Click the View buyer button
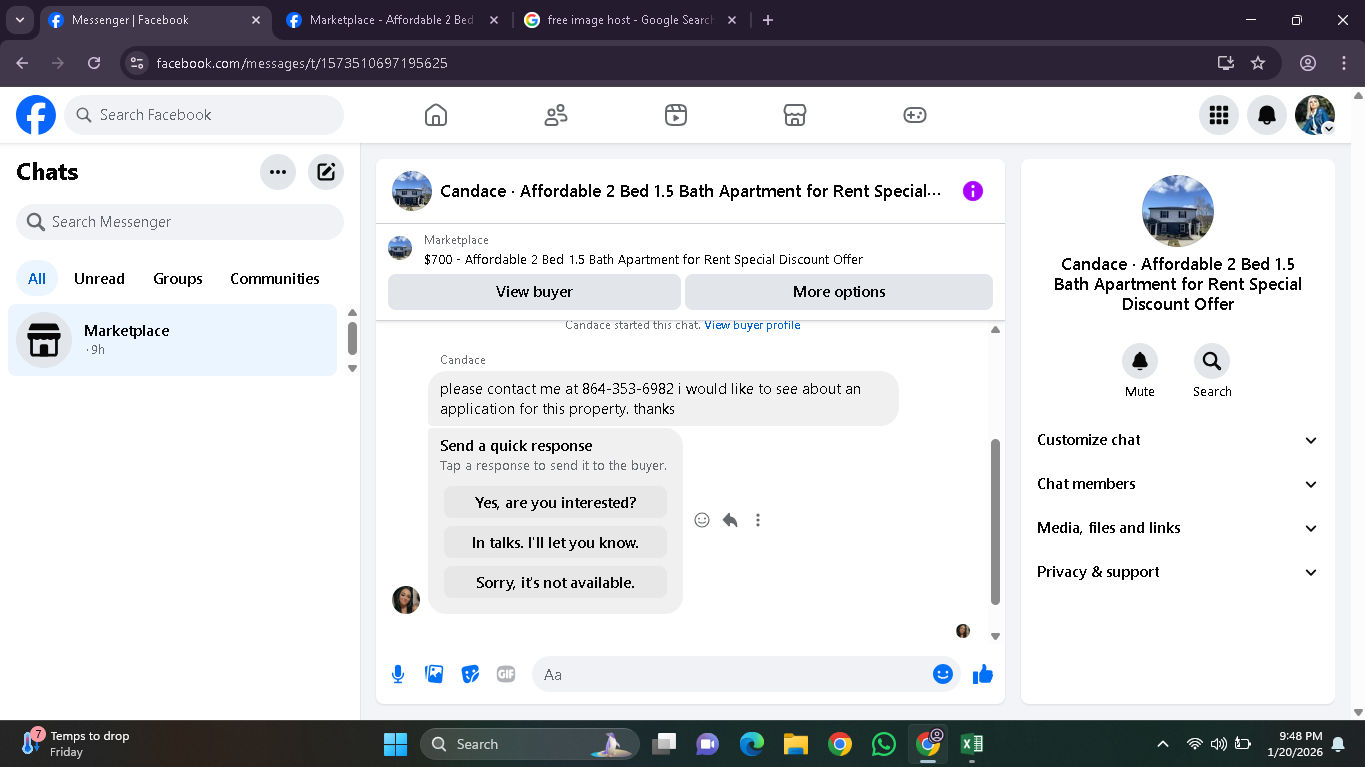The height and width of the screenshot is (767, 1365). [534, 292]
